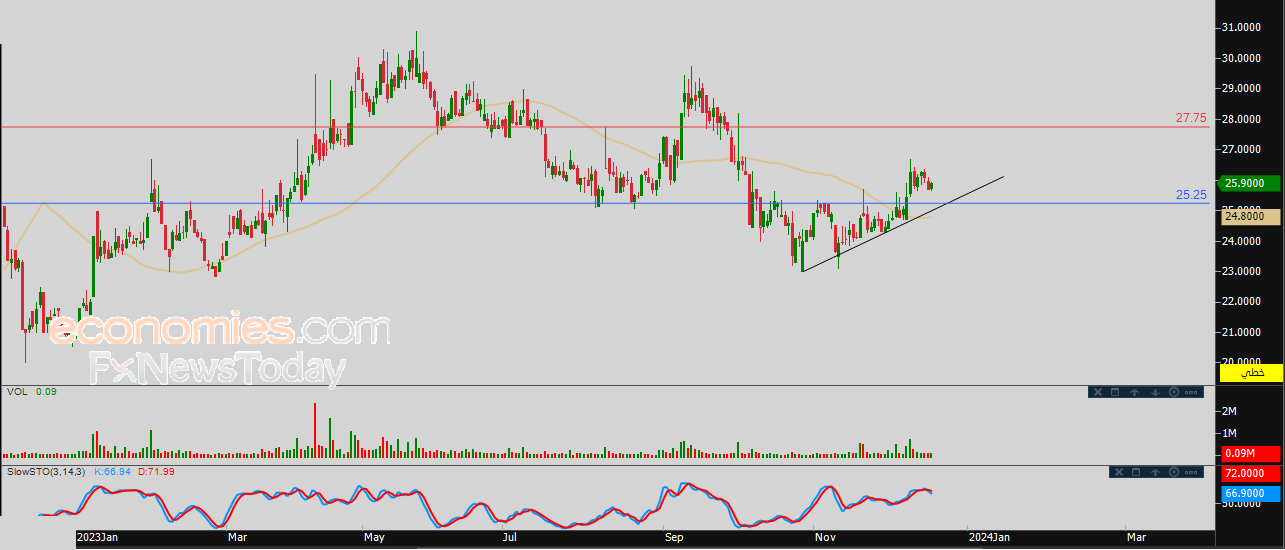Click the Nov date axis label
The height and width of the screenshot is (550, 1285).
point(825,538)
